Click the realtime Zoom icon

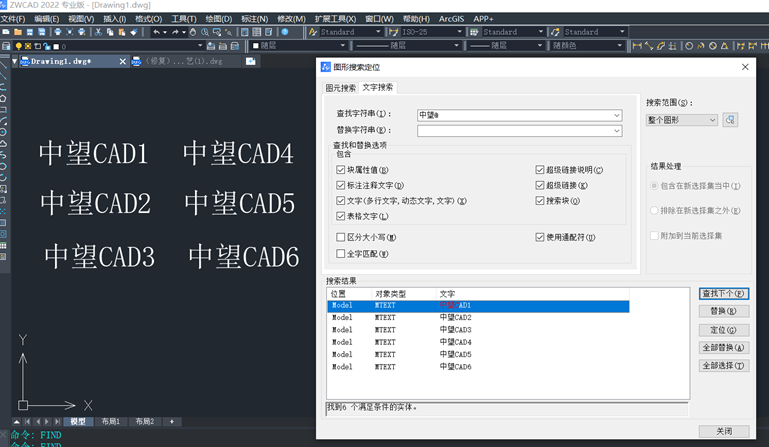pos(205,32)
